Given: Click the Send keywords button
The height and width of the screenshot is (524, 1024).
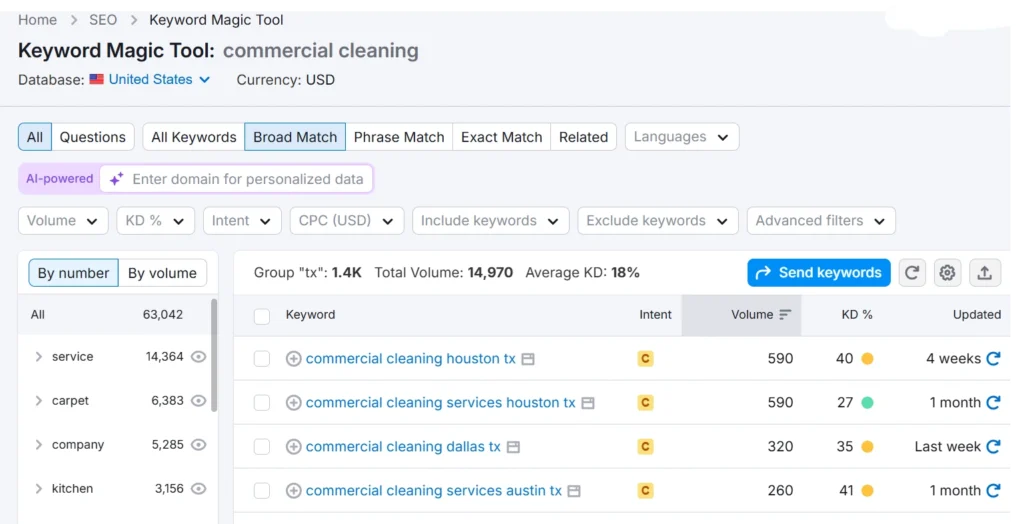Looking at the screenshot, I should coord(818,273).
